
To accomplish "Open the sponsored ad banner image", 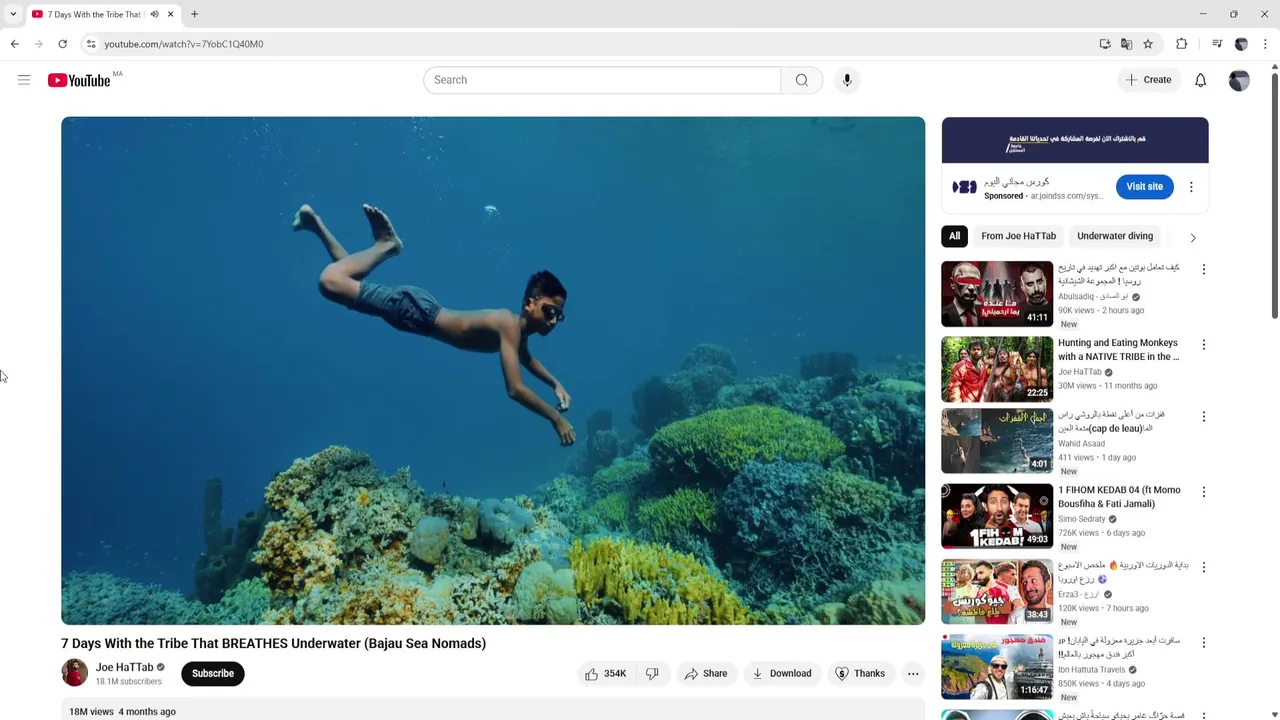I will point(1075,140).
